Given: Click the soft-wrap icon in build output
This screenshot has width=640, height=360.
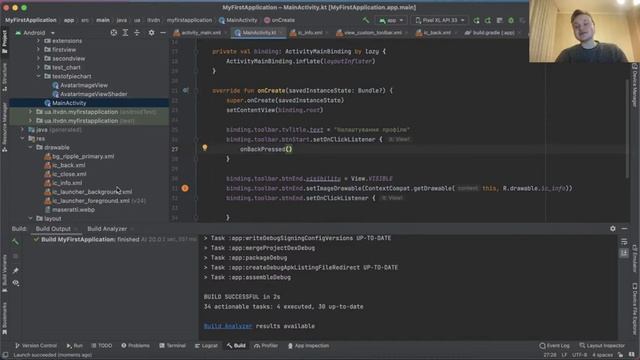Looking at the screenshot, I should [x=624, y=242].
